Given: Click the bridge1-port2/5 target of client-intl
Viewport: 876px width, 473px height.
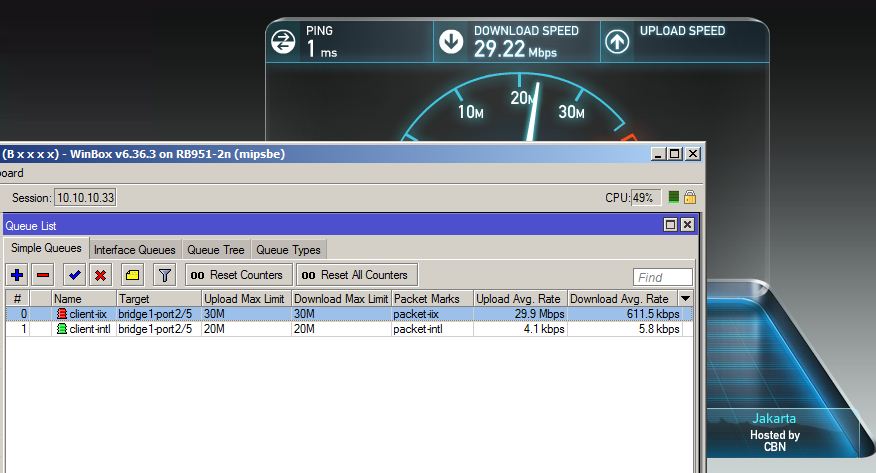Looking at the screenshot, I should coord(159,329).
